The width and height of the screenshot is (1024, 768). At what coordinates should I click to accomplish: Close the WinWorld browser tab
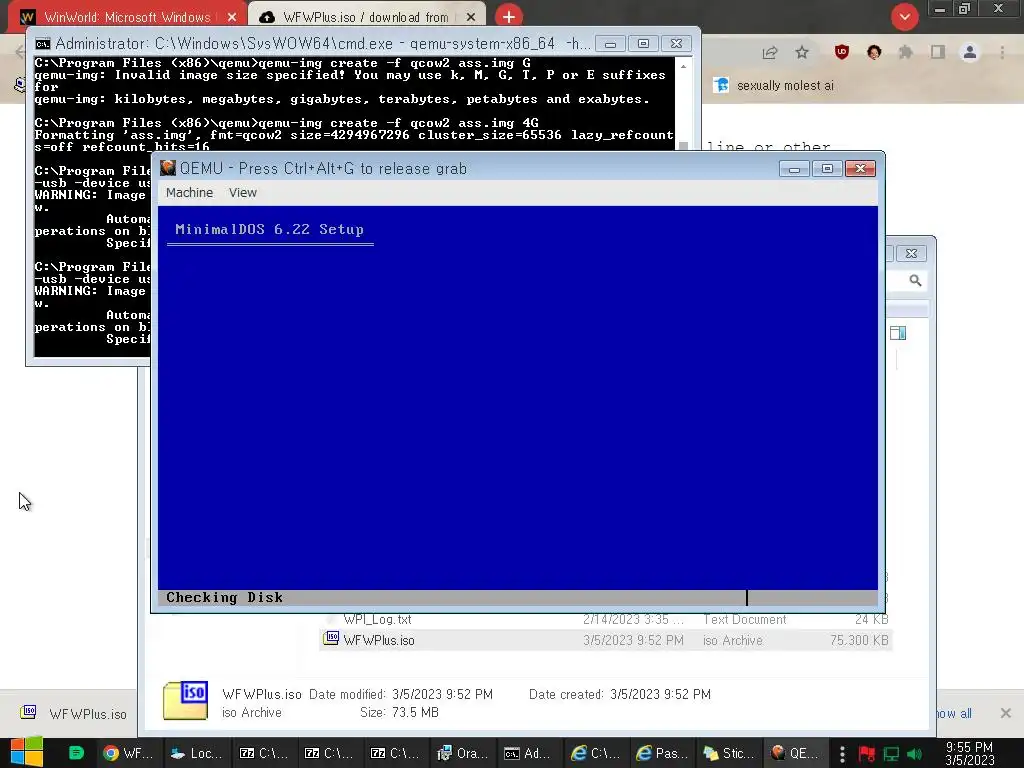[232, 18]
